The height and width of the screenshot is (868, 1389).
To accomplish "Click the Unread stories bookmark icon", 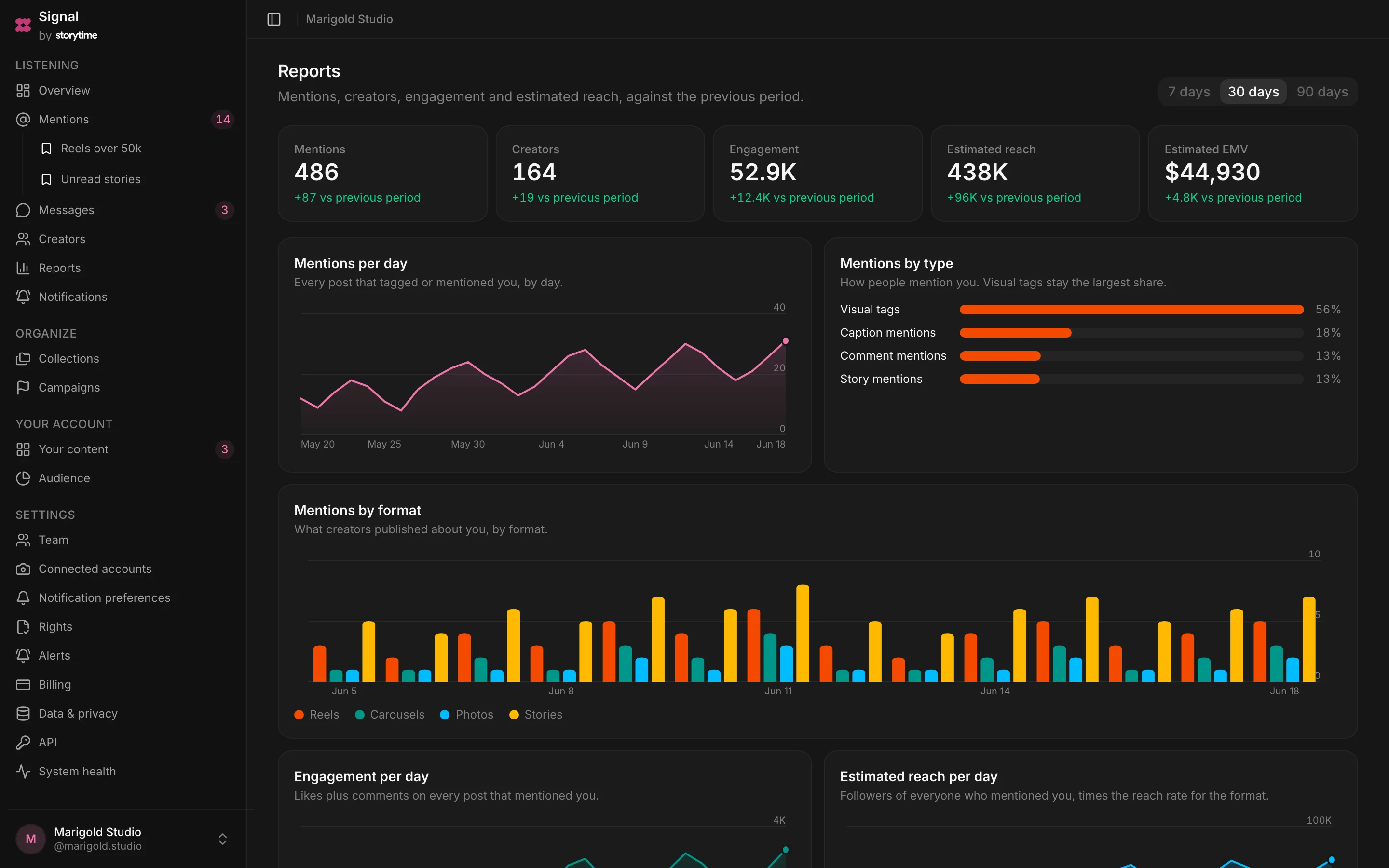I will pos(46,179).
